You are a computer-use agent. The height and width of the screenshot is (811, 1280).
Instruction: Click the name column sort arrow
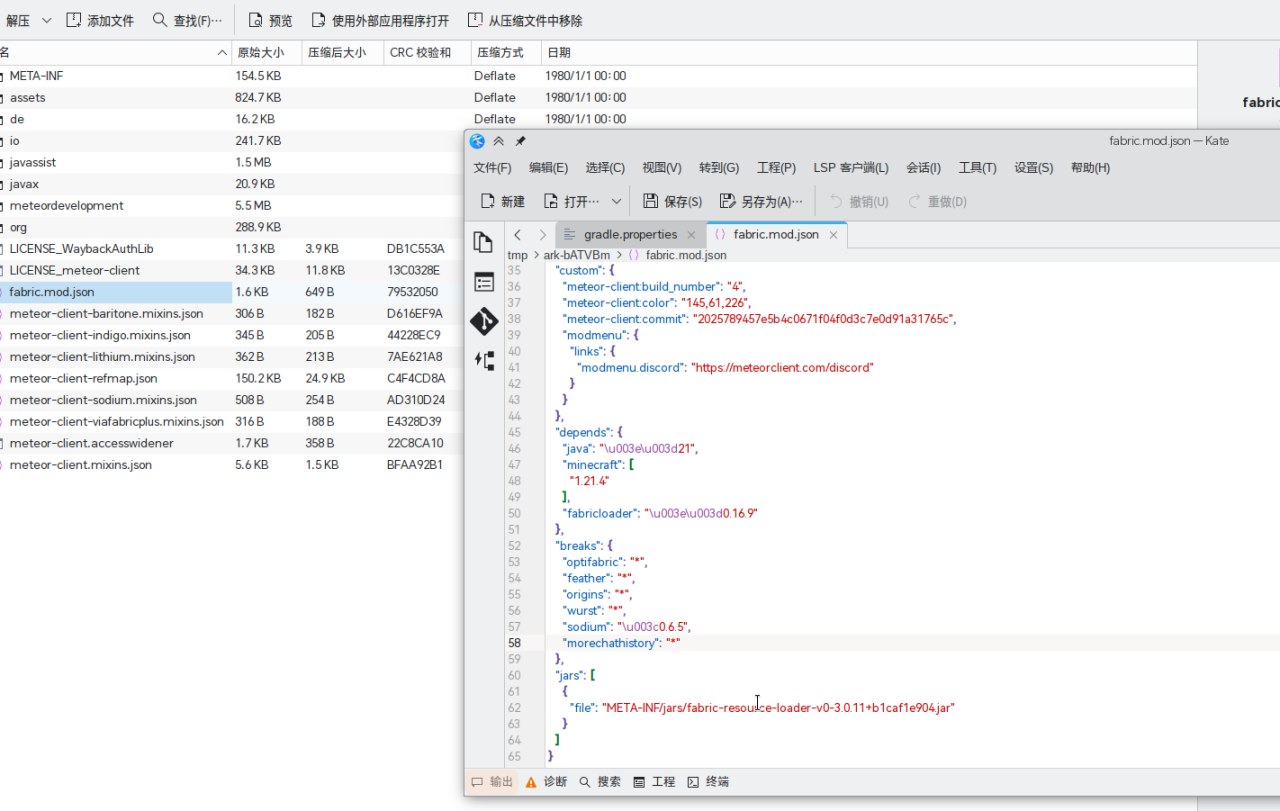pos(222,52)
